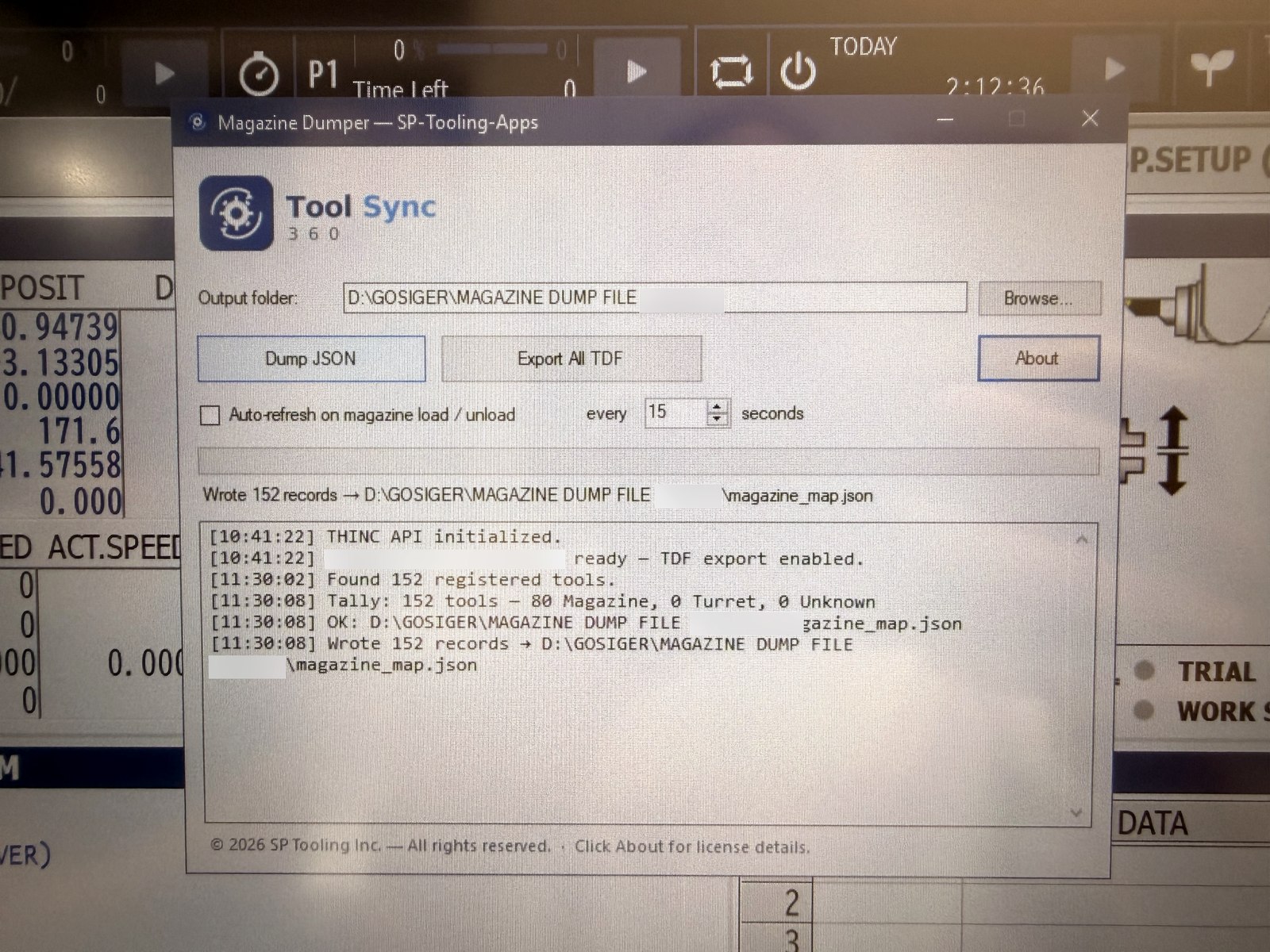Close the Magazine Dumper window

coord(1091,118)
